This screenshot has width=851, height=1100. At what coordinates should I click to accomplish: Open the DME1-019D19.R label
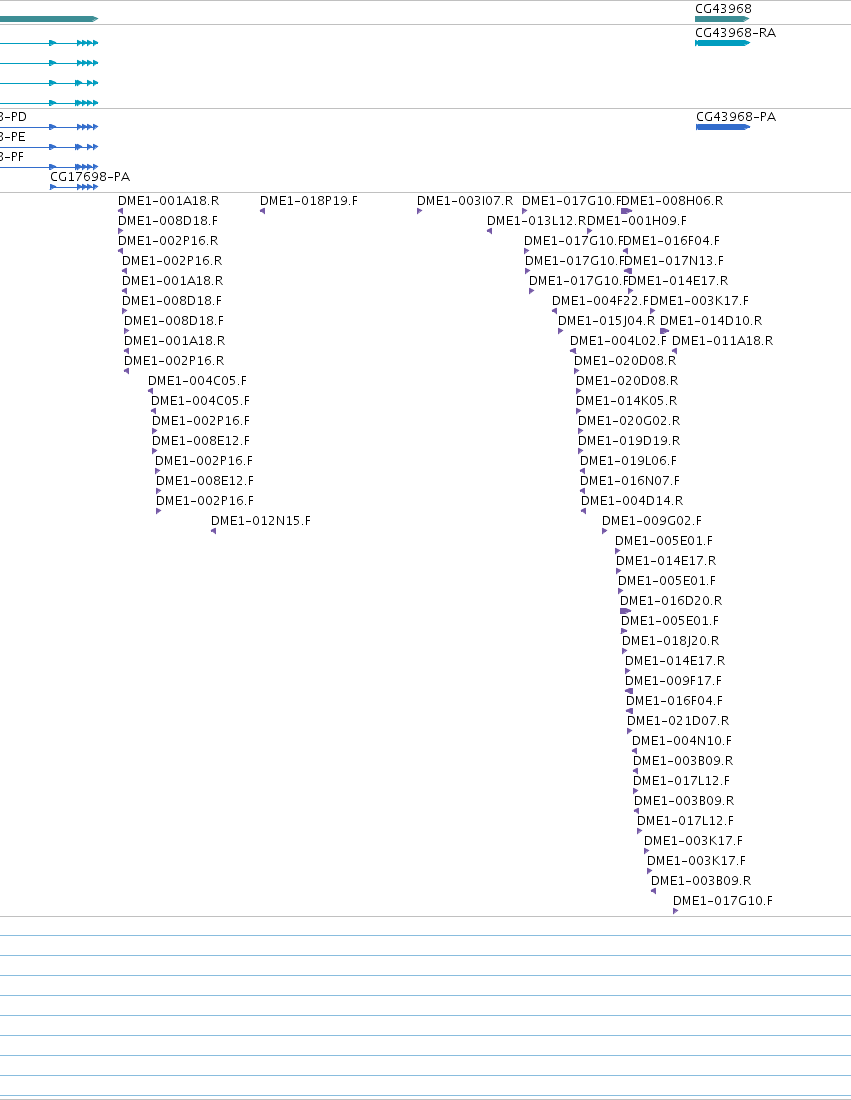[629, 441]
